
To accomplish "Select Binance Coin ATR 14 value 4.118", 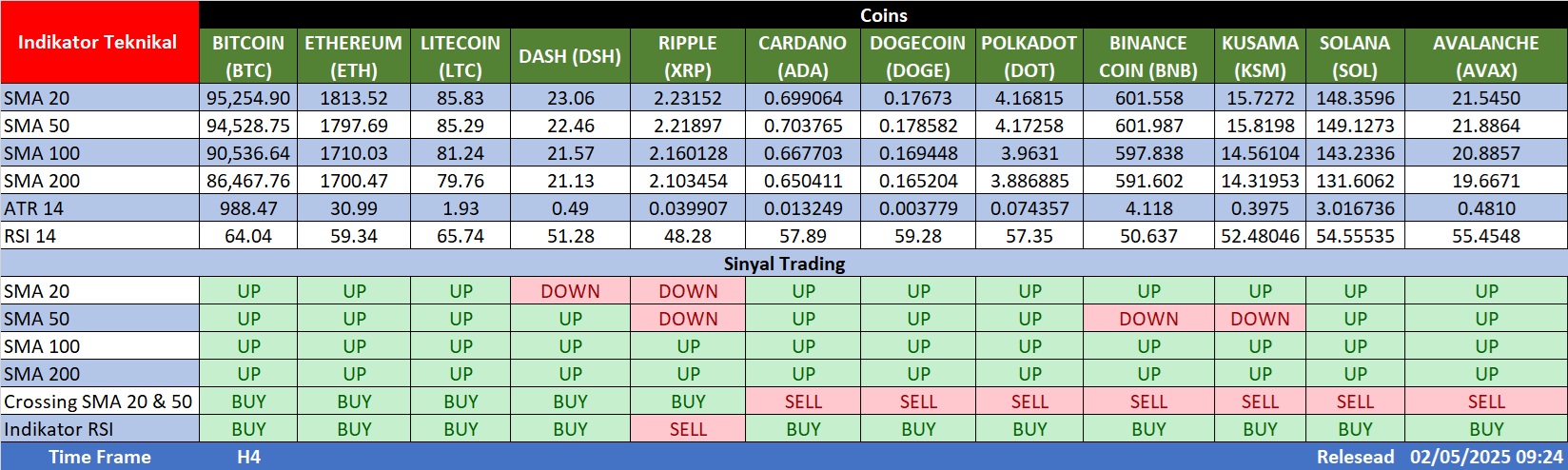I will [x=1148, y=208].
